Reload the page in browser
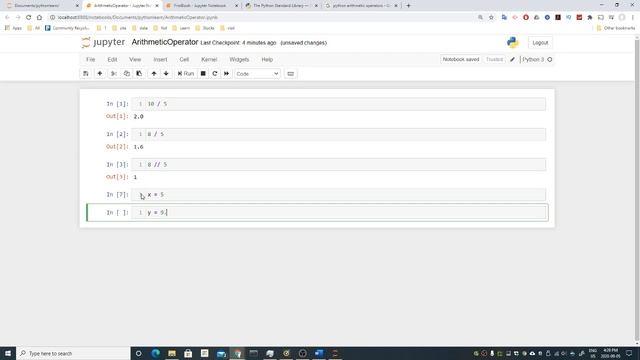 click(x=28, y=18)
